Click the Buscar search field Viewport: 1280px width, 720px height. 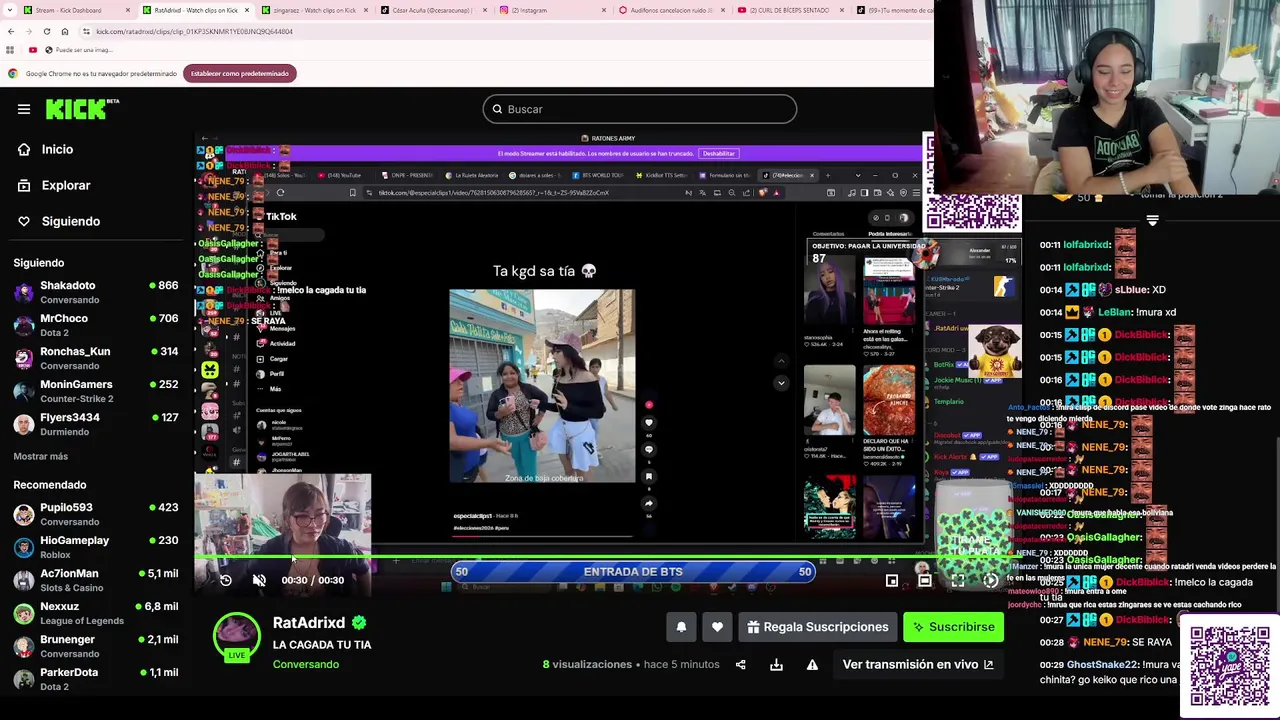tap(640, 109)
